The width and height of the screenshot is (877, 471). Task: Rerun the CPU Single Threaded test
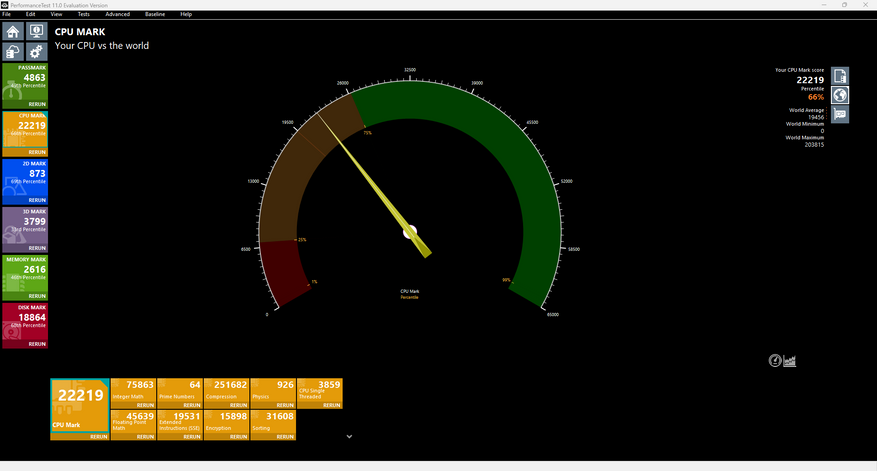[332, 406]
